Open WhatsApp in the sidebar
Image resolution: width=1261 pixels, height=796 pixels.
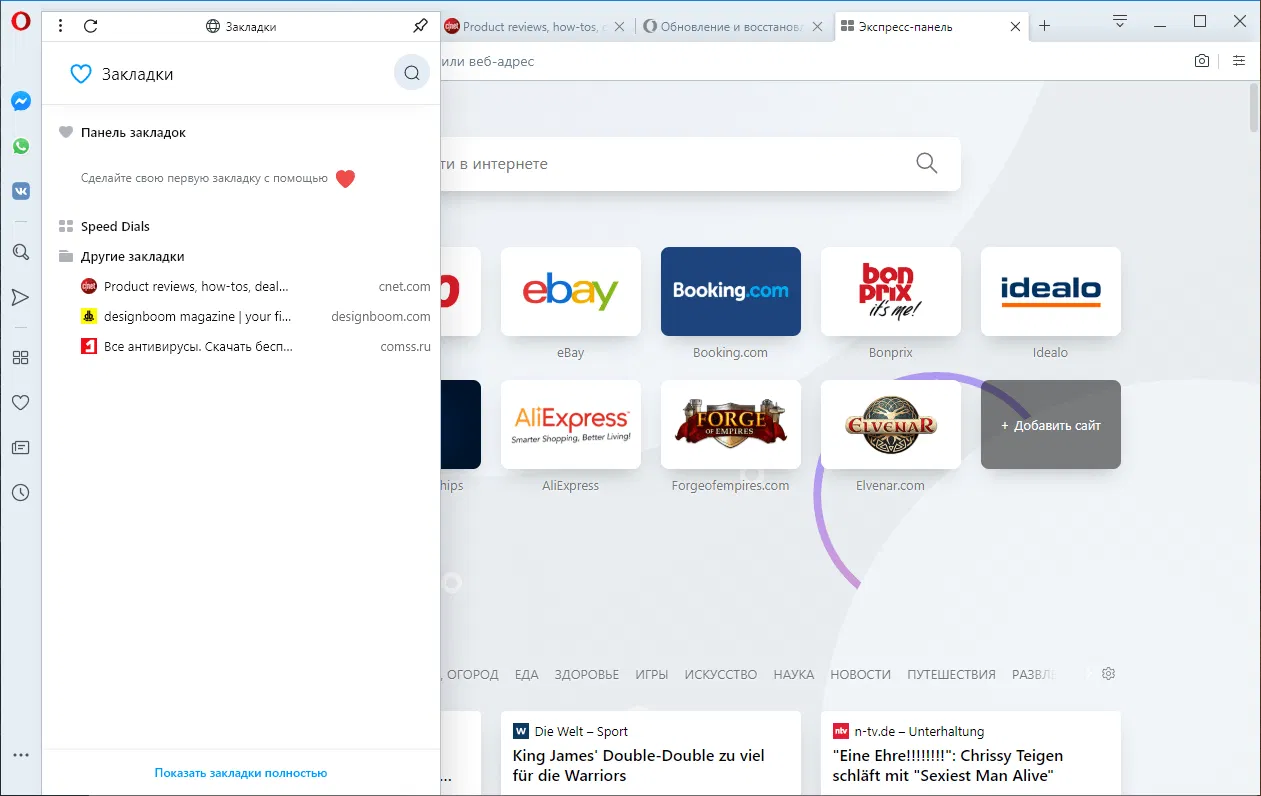coord(20,146)
